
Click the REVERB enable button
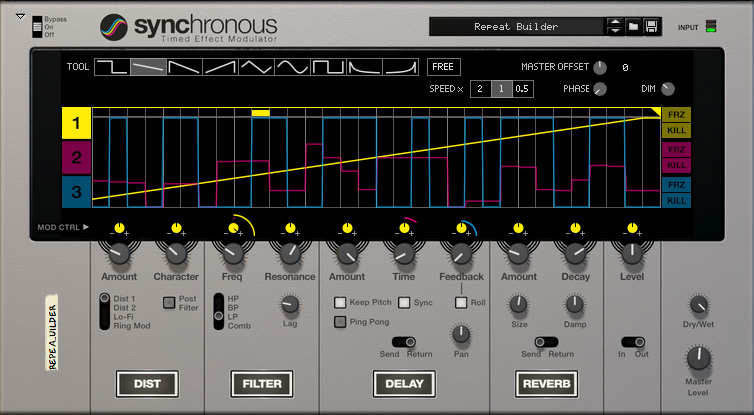click(x=547, y=383)
